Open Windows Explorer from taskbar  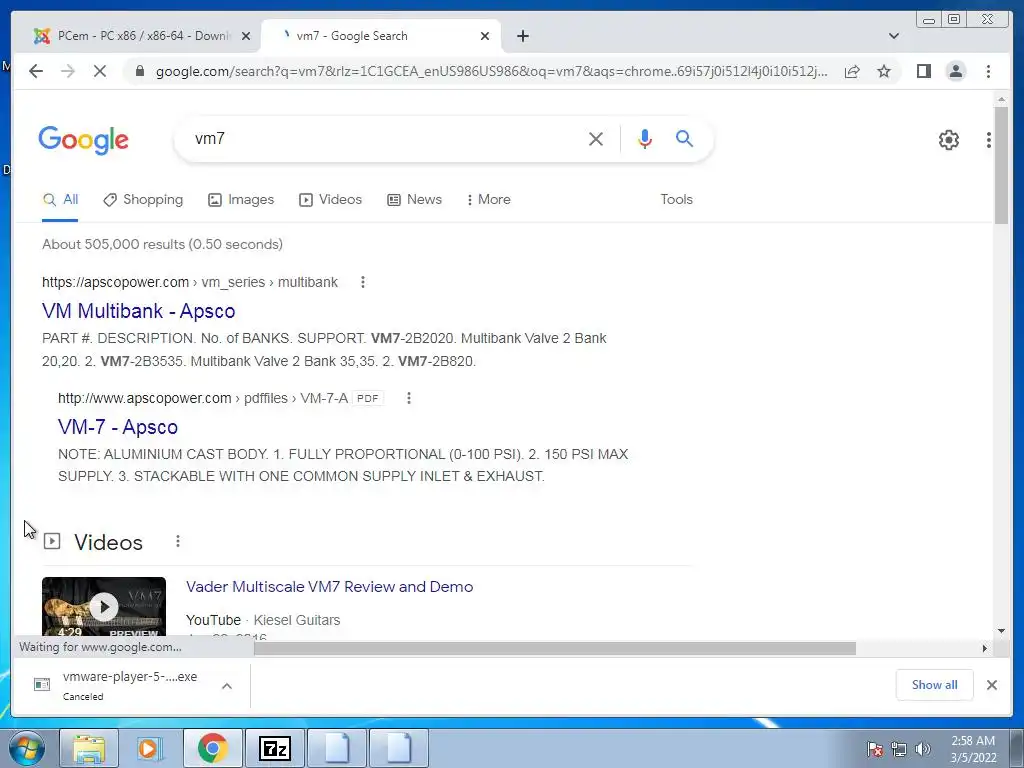click(89, 748)
